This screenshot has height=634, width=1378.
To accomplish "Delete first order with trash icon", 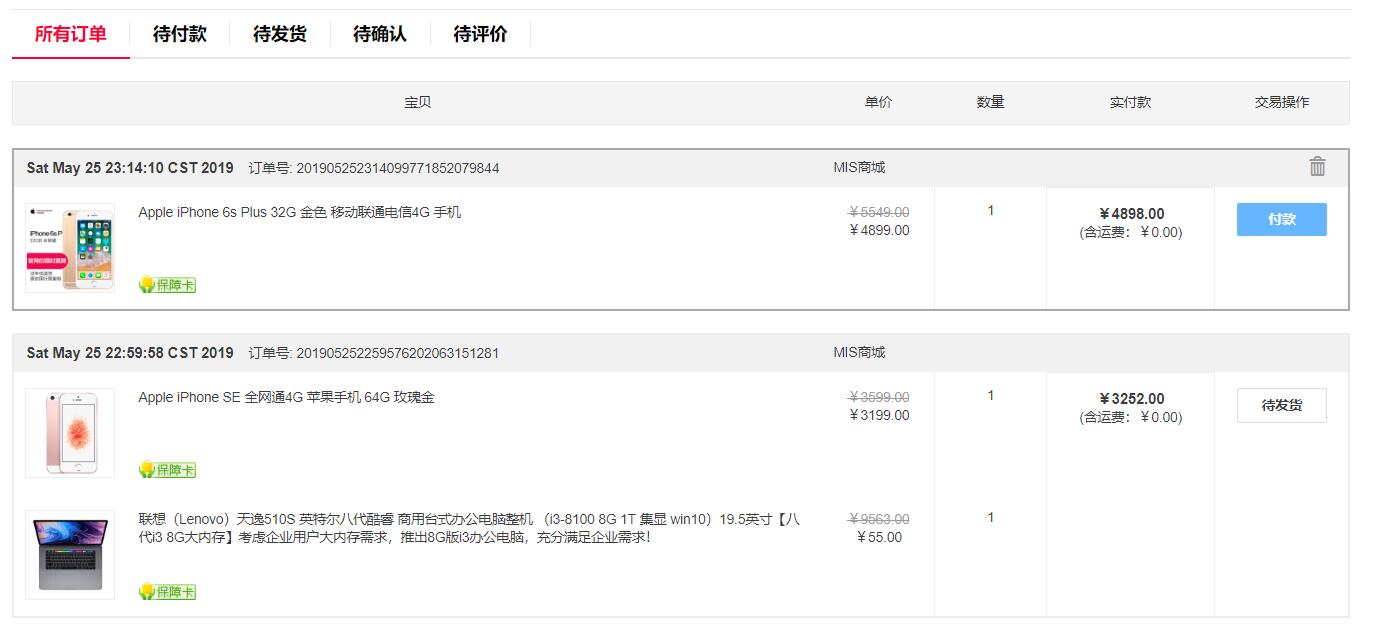I will point(1317,167).
